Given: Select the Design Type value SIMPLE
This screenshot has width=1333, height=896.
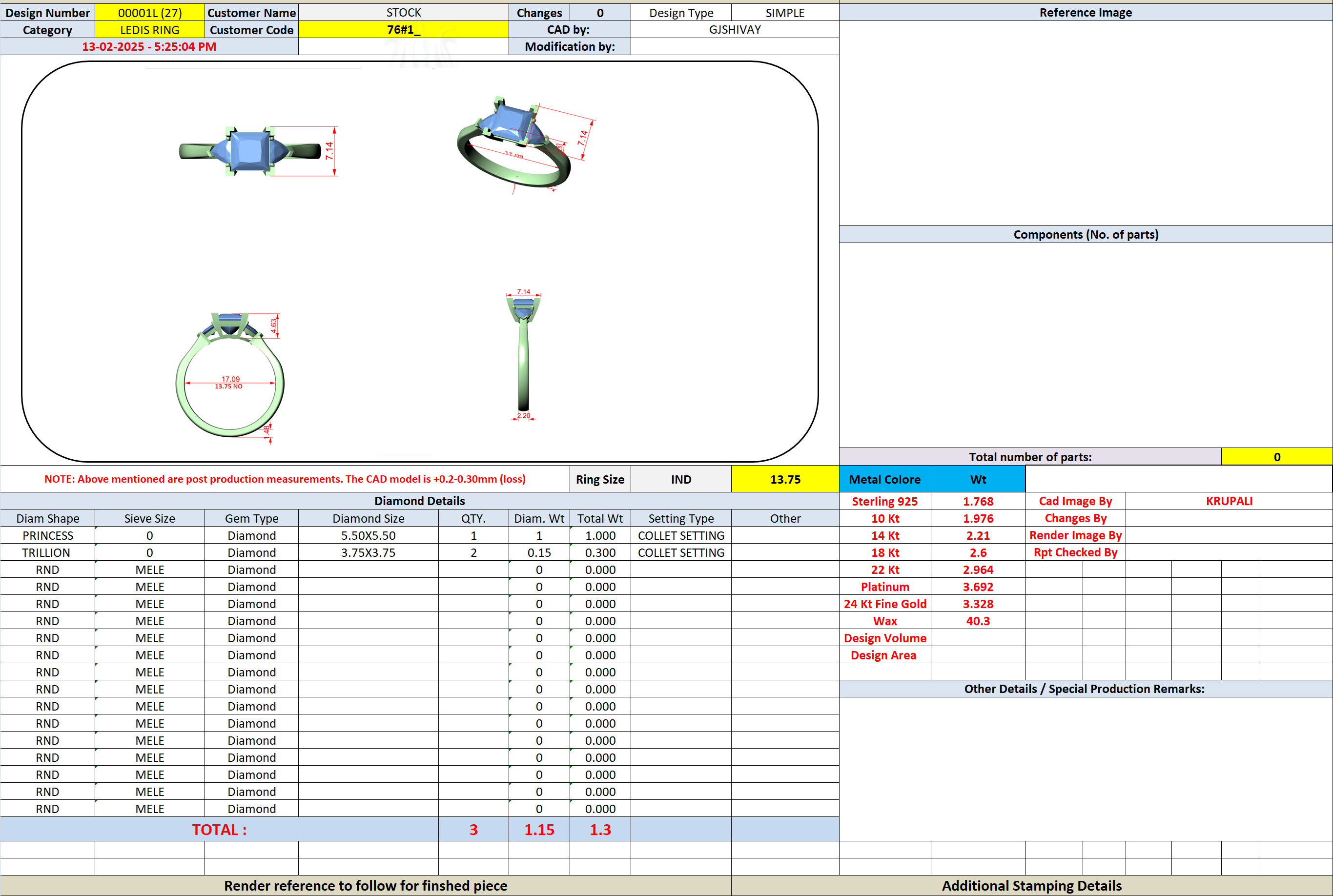Looking at the screenshot, I should tap(785, 13).
